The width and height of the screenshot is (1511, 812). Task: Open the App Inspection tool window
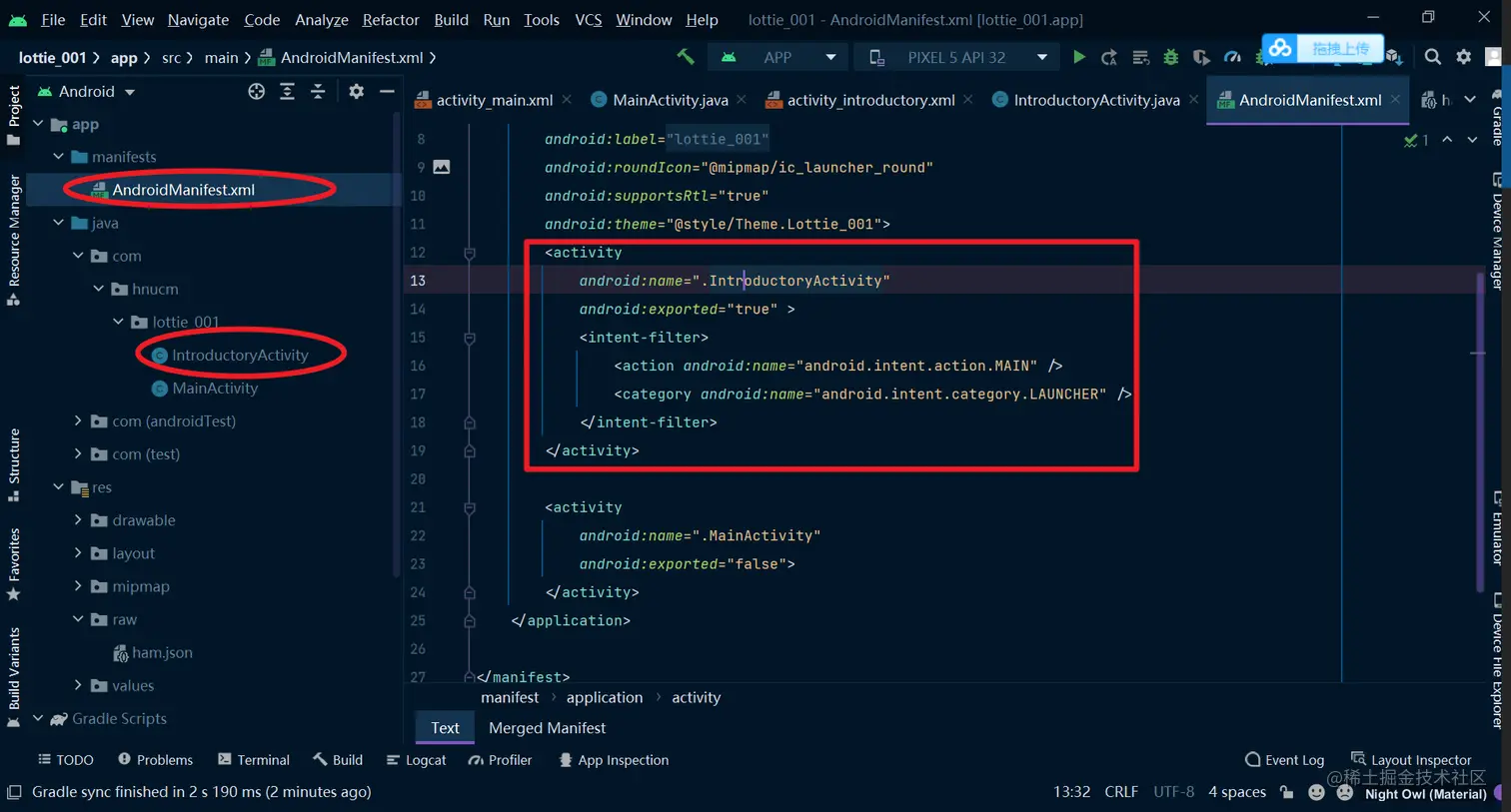point(614,760)
